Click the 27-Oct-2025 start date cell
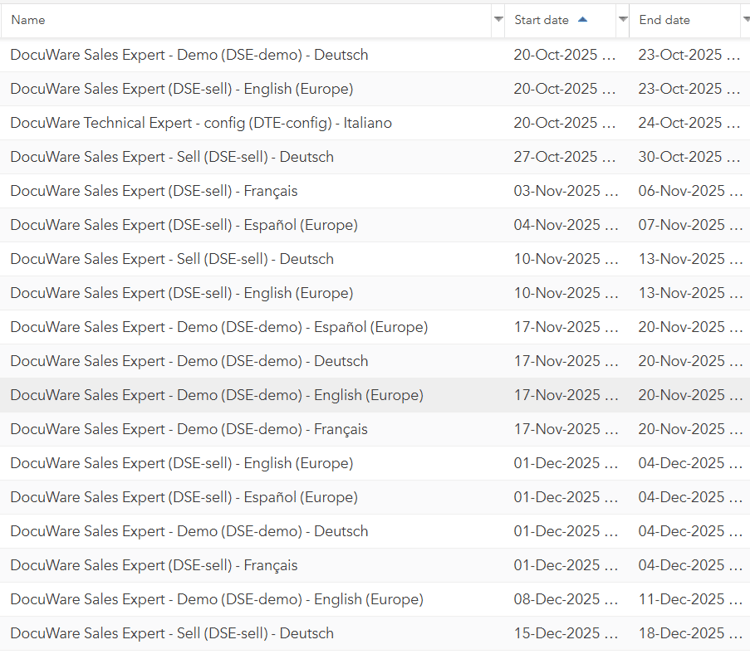Viewport: 750px width, 654px height. pos(564,157)
